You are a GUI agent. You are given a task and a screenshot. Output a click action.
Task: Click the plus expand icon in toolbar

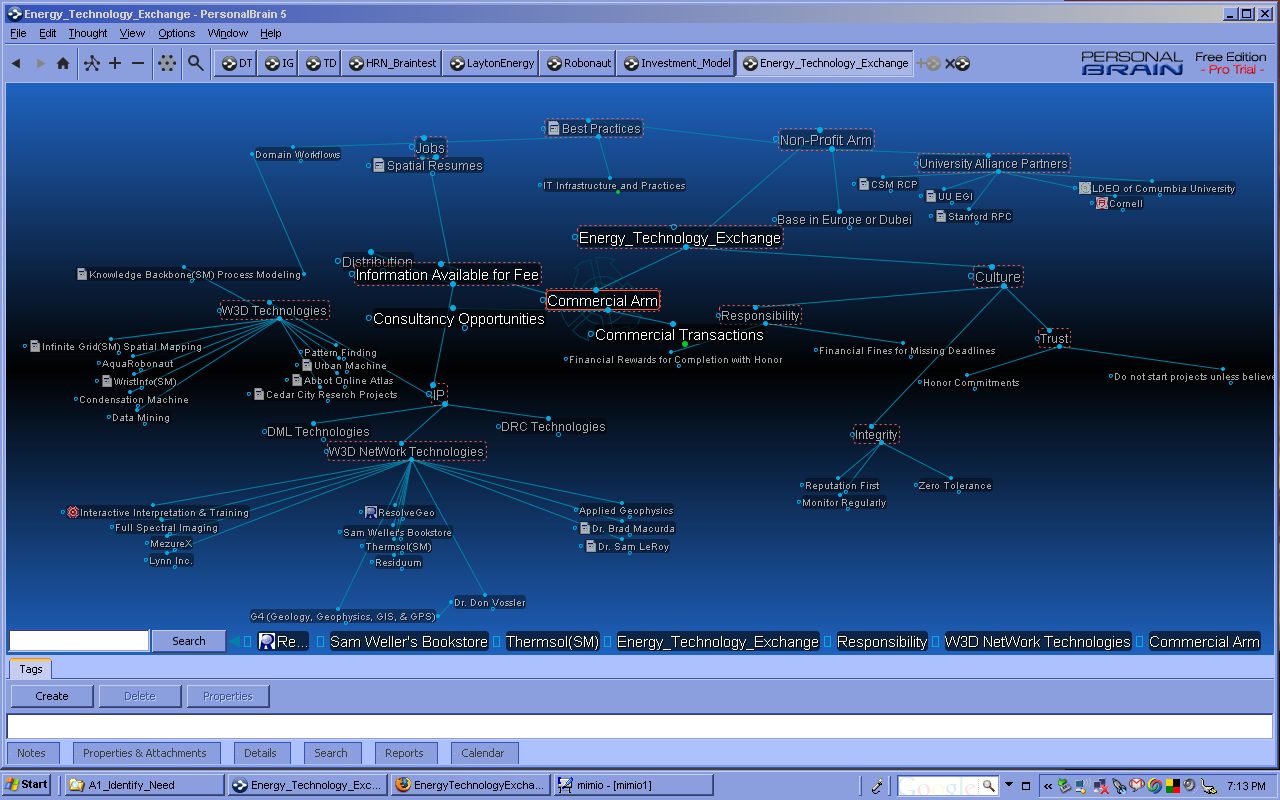(115, 63)
